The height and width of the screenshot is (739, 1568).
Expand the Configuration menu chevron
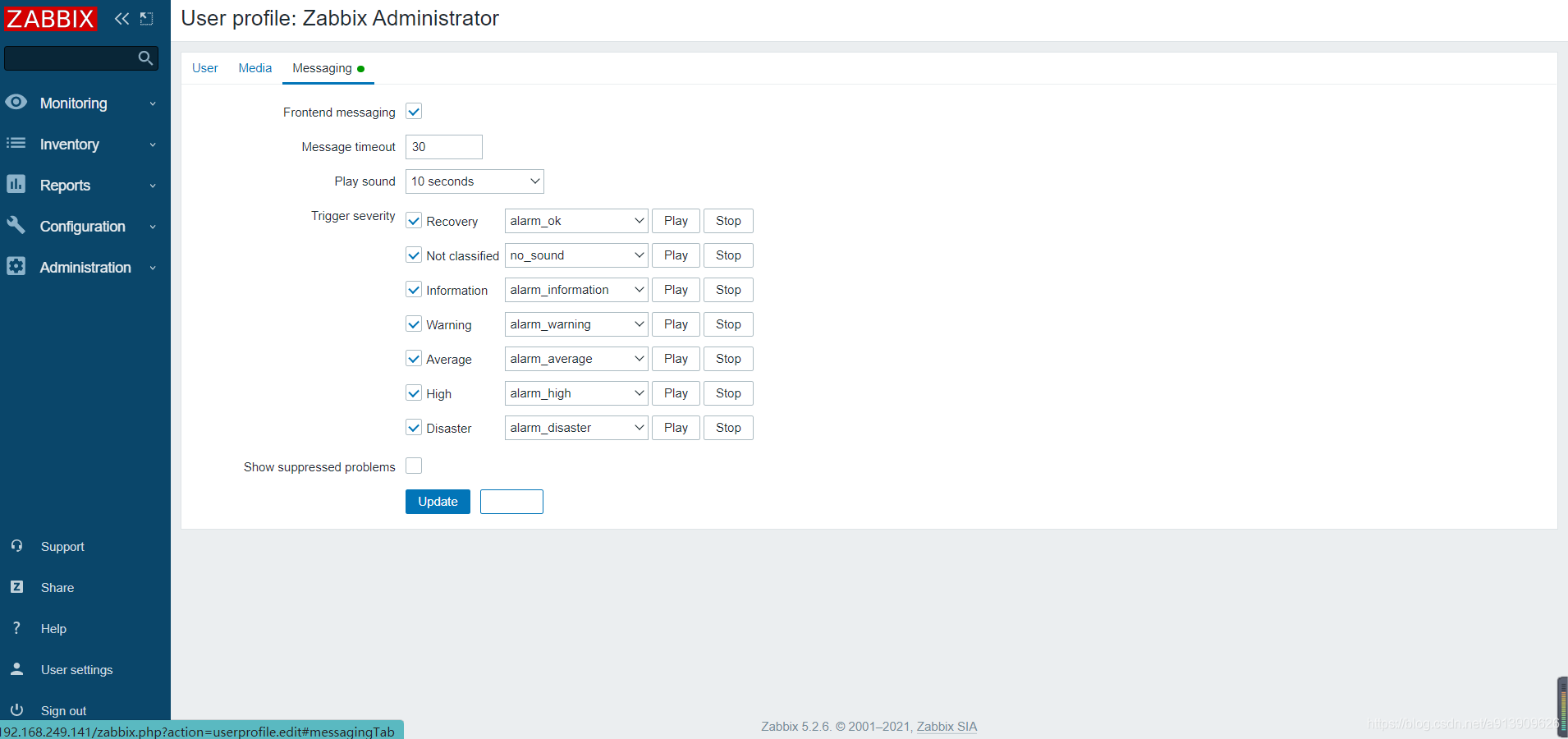tap(153, 227)
